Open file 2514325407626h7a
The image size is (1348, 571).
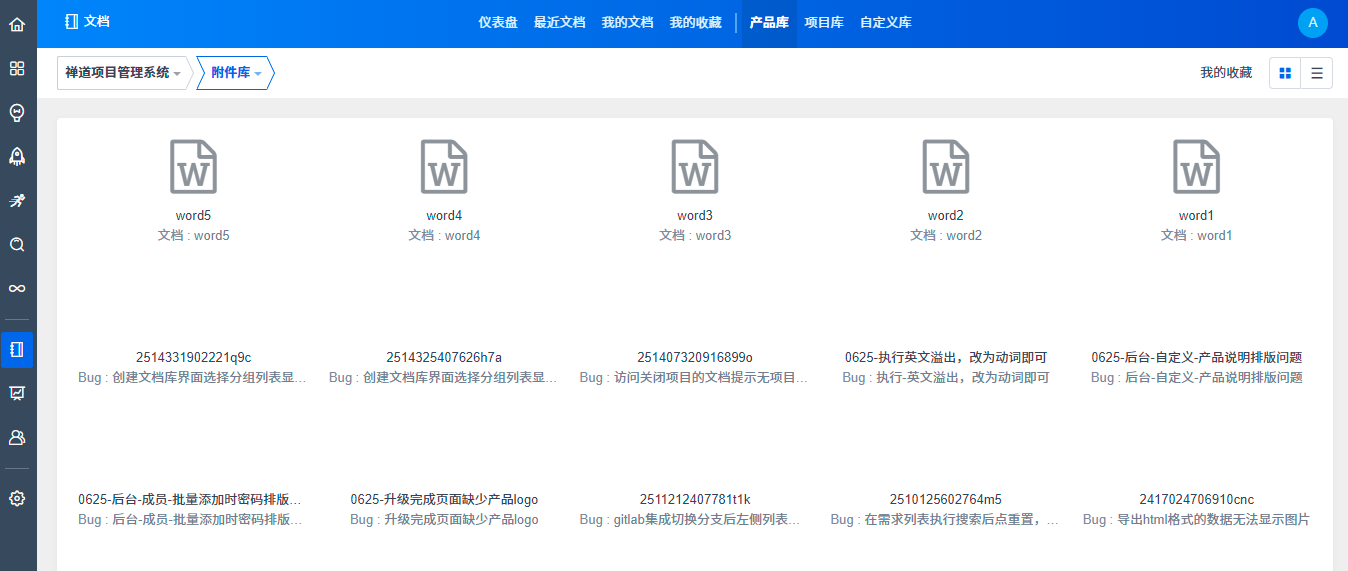pos(444,357)
